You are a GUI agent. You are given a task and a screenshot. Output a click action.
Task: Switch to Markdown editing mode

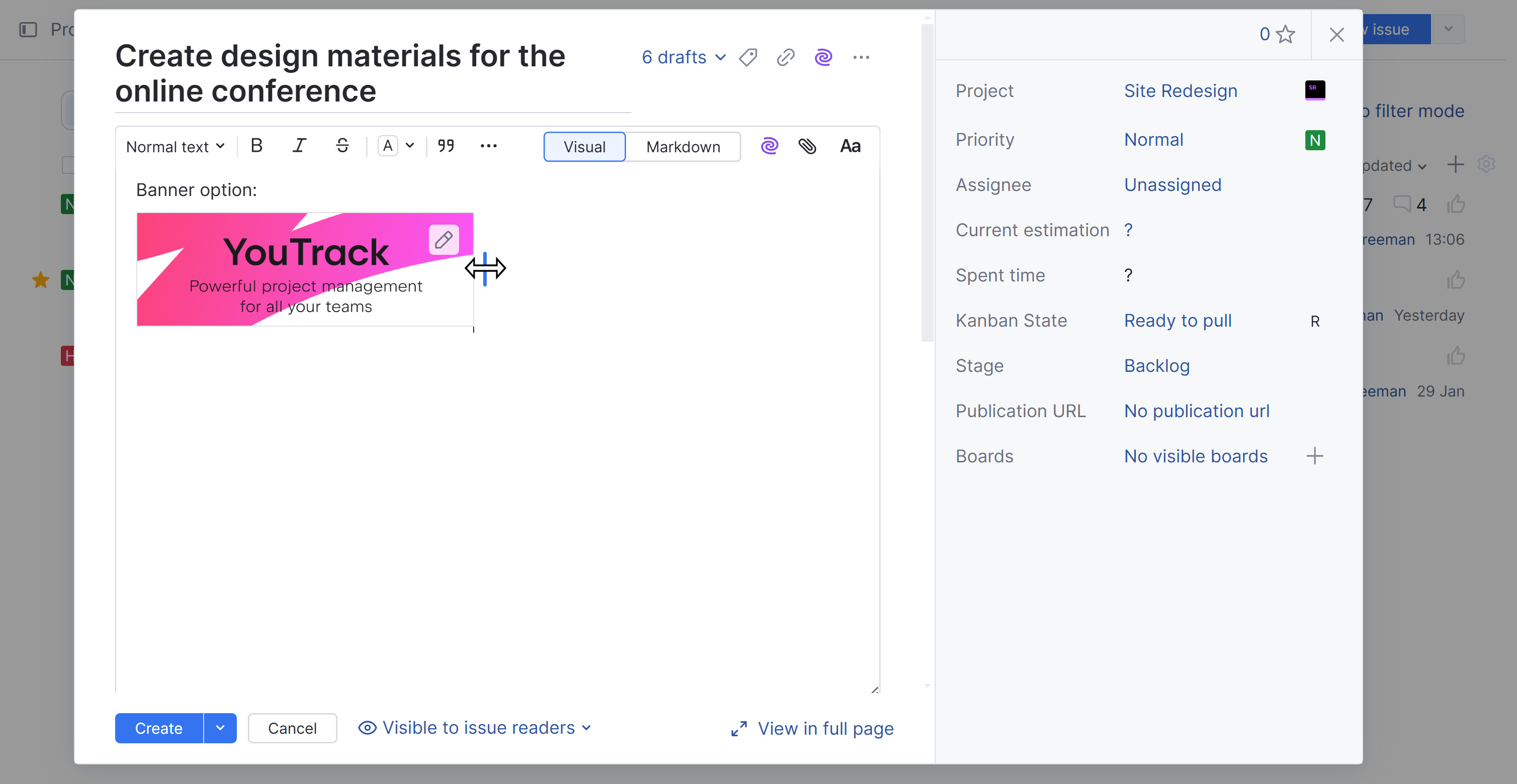point(683,147)
